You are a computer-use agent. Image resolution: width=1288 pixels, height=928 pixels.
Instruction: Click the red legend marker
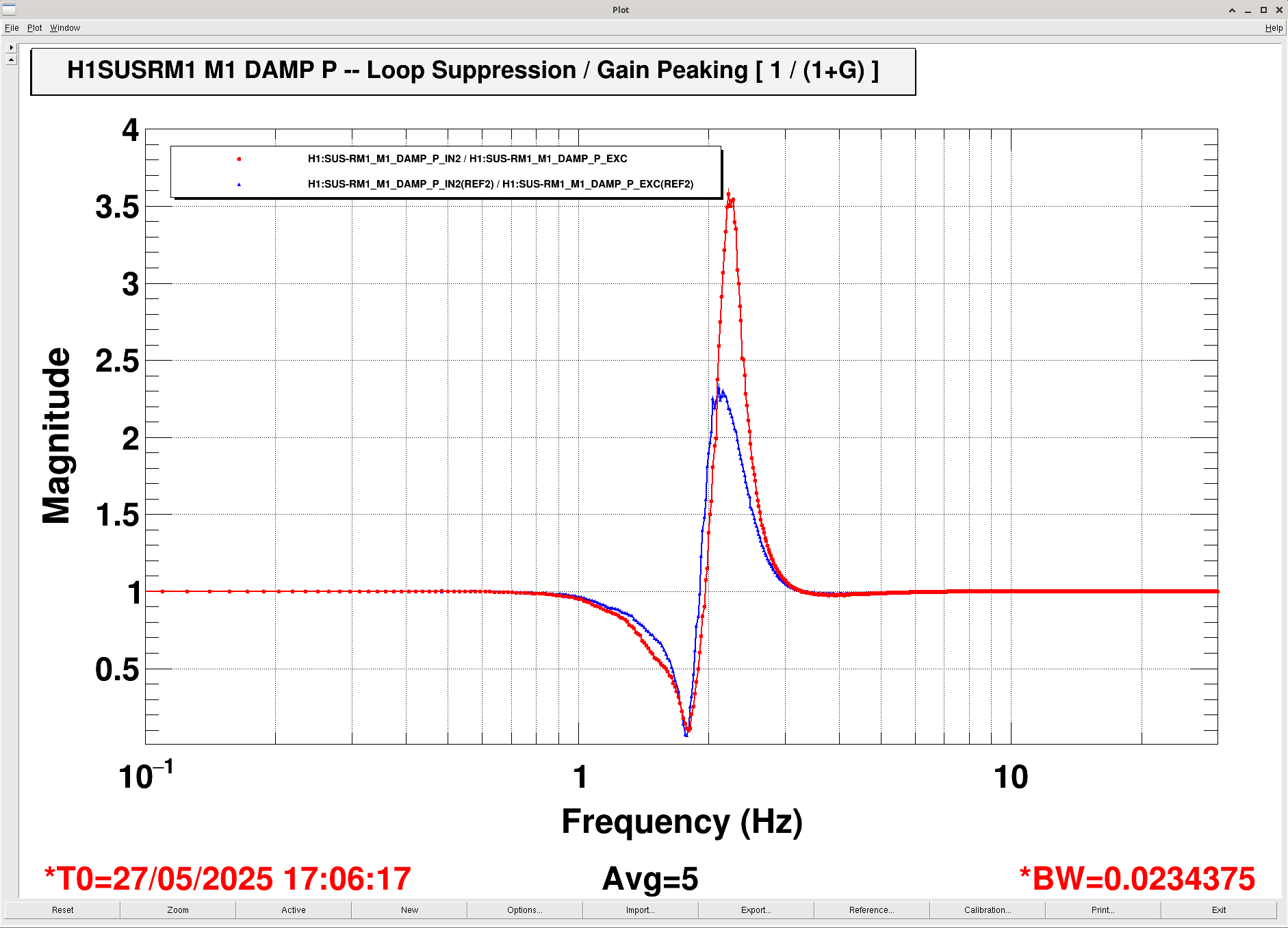pos(239,159)
